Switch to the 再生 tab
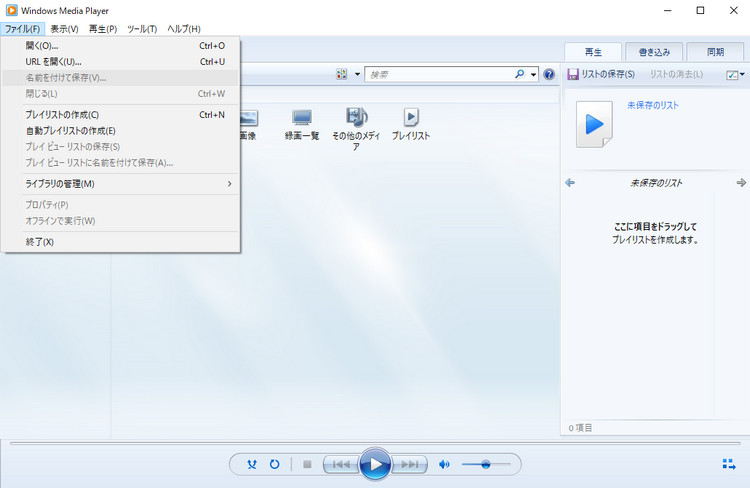750x488 pixels. coord(593,52)
